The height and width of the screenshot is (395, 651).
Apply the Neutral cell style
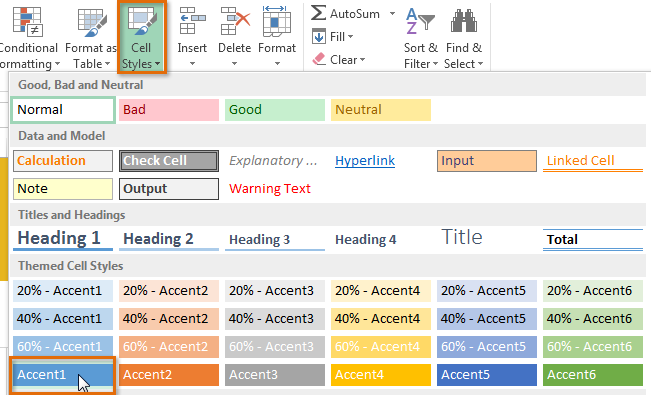381,110
